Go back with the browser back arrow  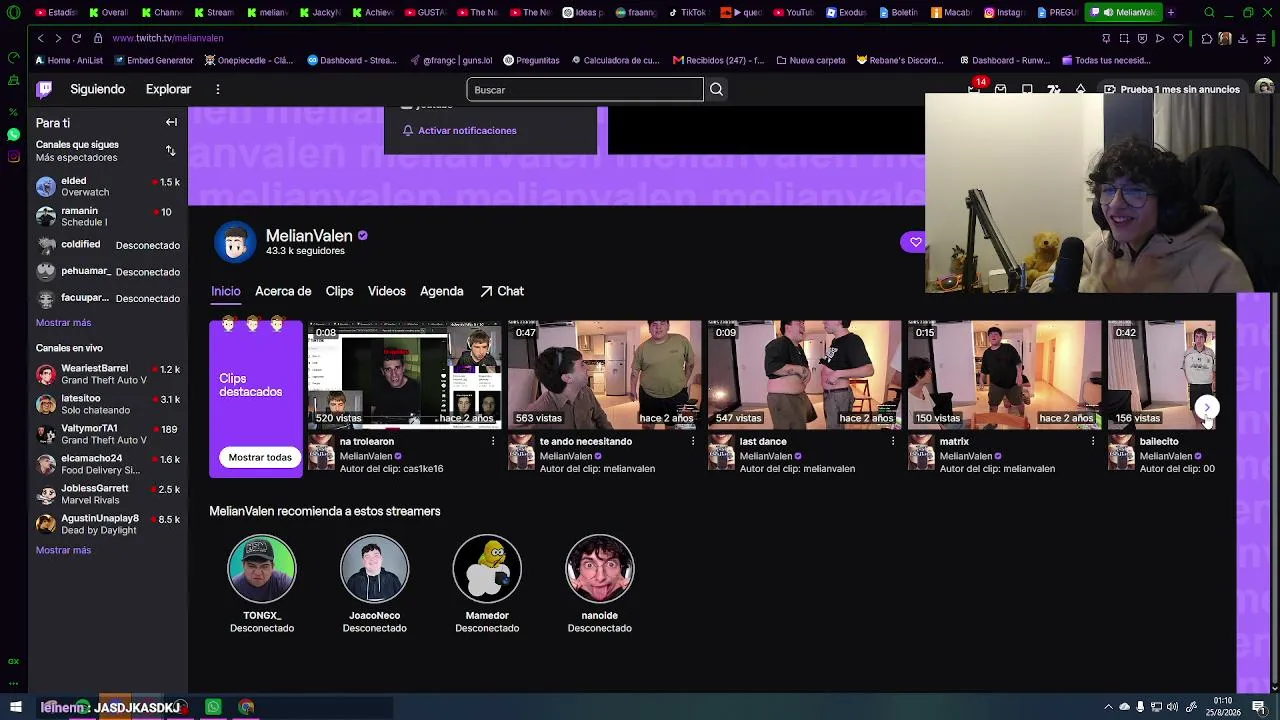pyautogui.click(x=40, y=38)
